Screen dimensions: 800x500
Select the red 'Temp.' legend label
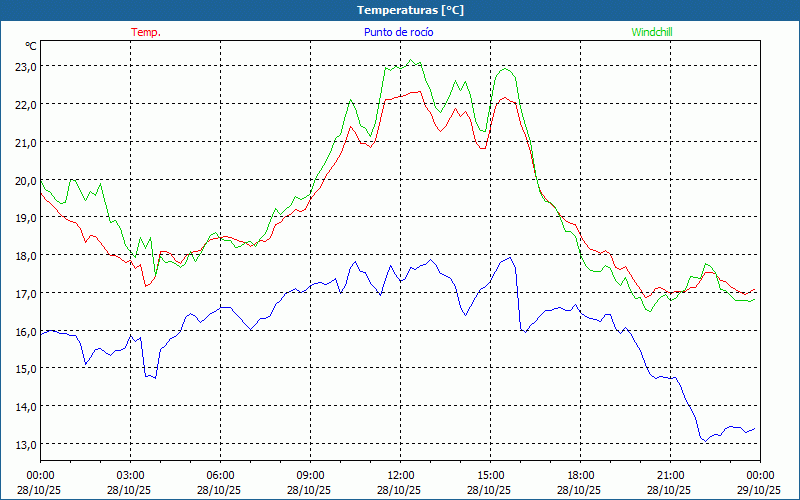(146, 32)
